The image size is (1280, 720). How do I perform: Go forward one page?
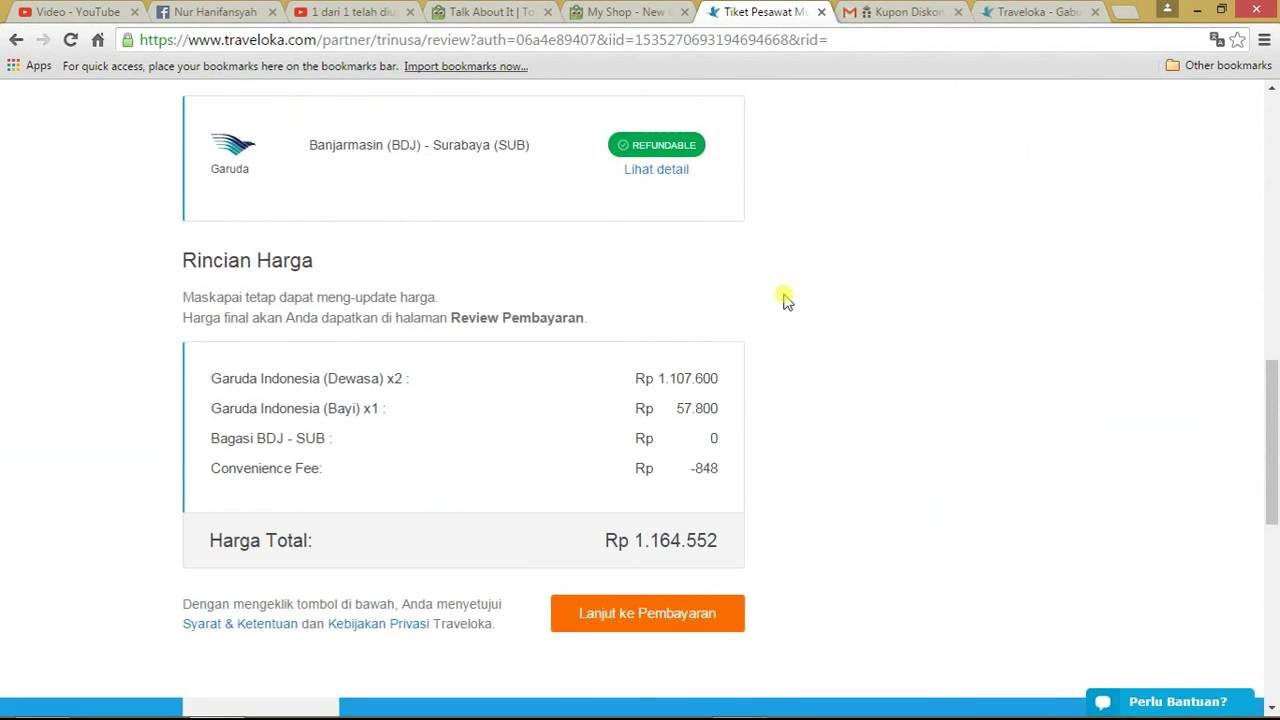43,40
